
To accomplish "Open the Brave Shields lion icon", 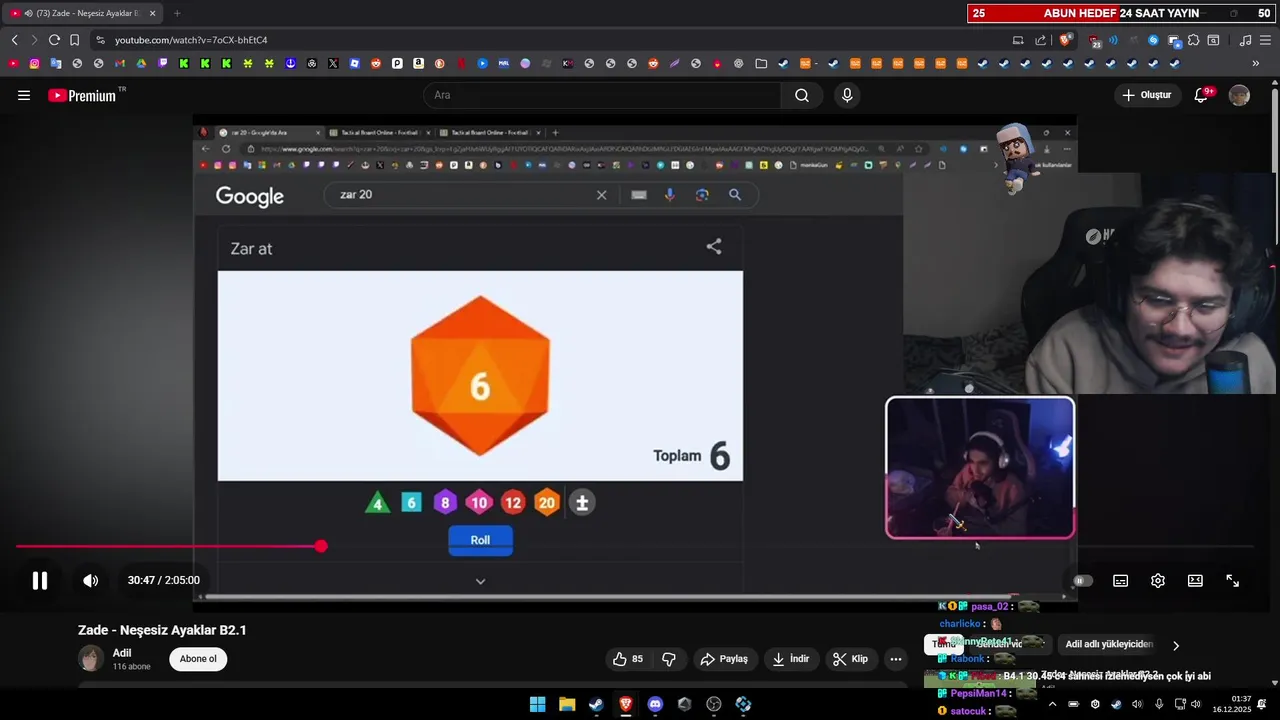I will (x=1065, y=40).
